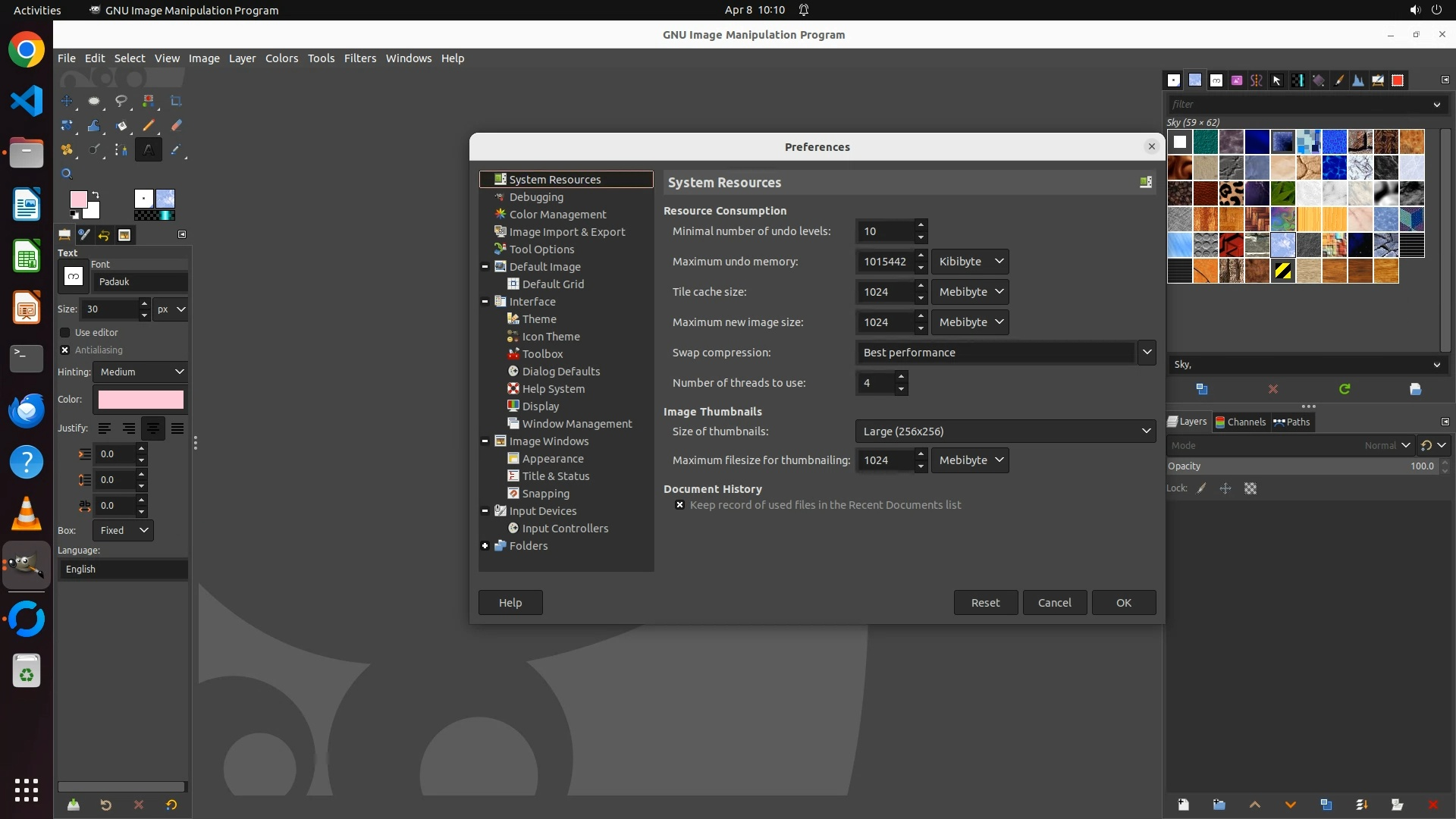Open GIMP from the Ubuntu dock

pyautogui.click(x=27, y=566)
